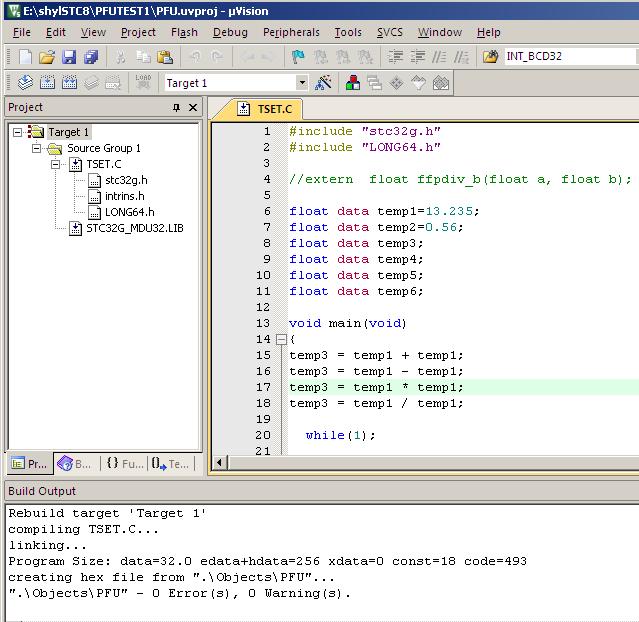
Task: Open the SVCS menu
Action: (x=390, y=32)
